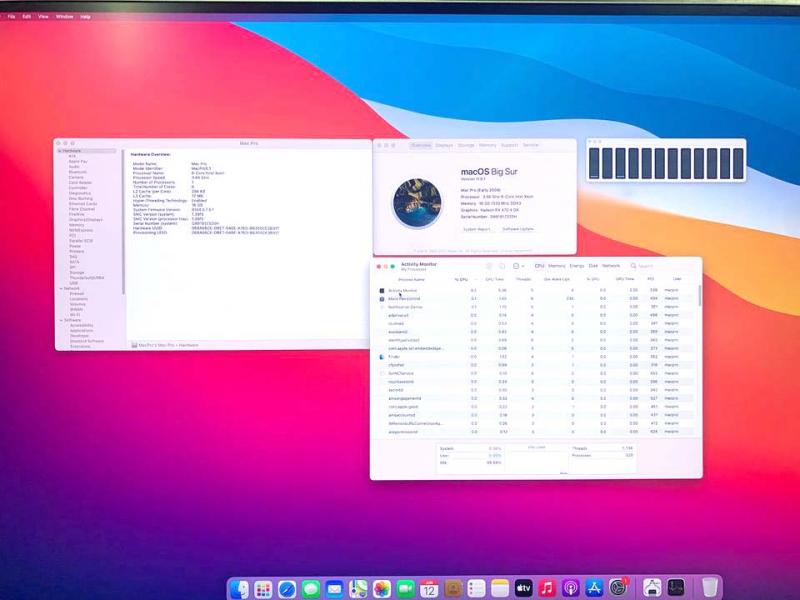This screenshot has height=600, width=800.
Task: Click the macOS Big Sur logo image
Action: tap(417, 203)
